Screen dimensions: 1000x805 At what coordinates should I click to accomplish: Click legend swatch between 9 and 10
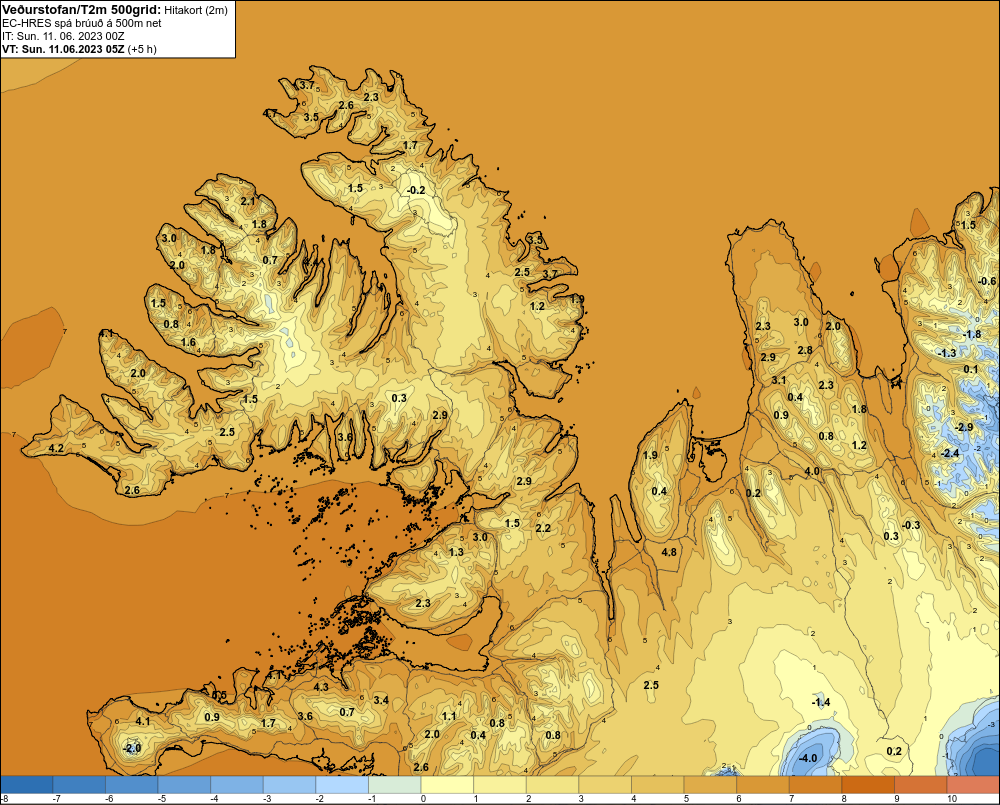pos(920,785)
